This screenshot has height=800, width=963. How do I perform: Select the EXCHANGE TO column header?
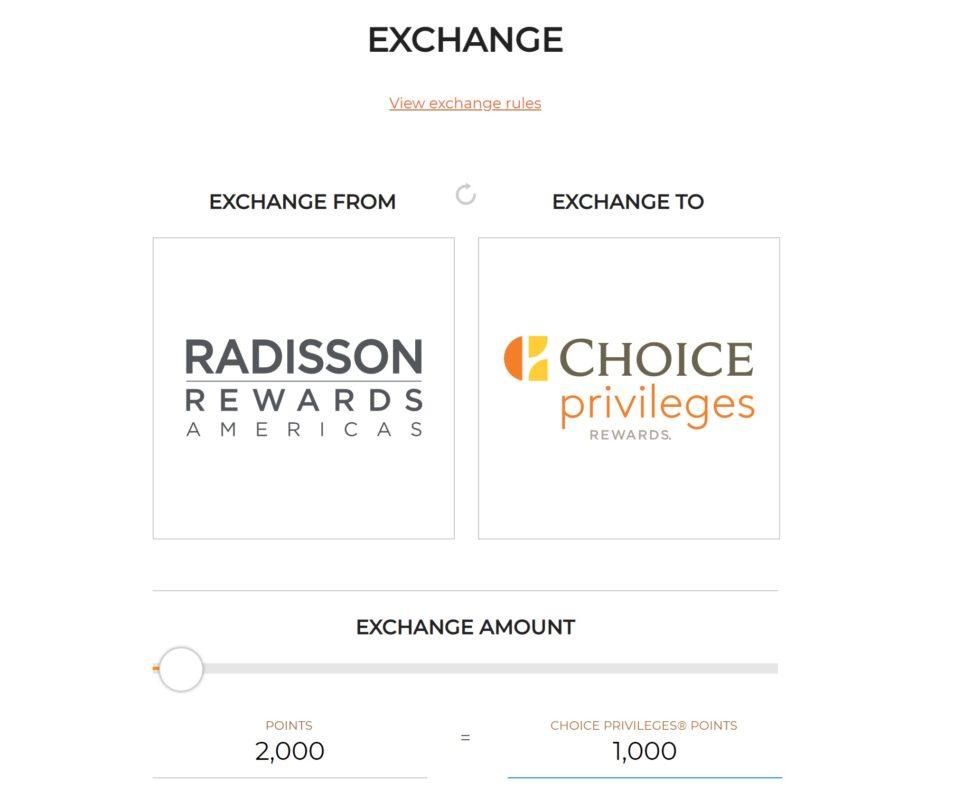click(626, 201)
